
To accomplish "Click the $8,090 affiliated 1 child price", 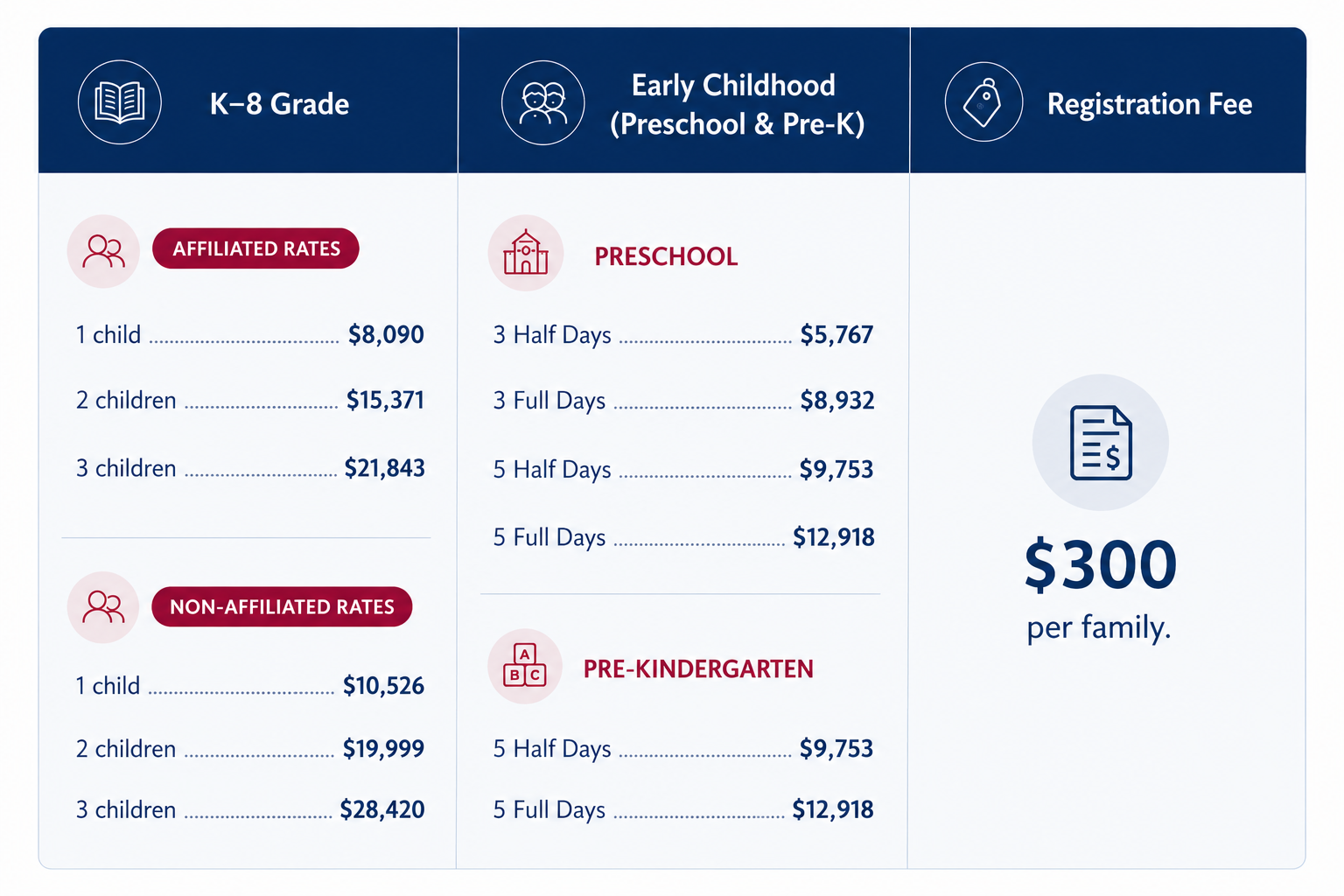I will point(386,334).
